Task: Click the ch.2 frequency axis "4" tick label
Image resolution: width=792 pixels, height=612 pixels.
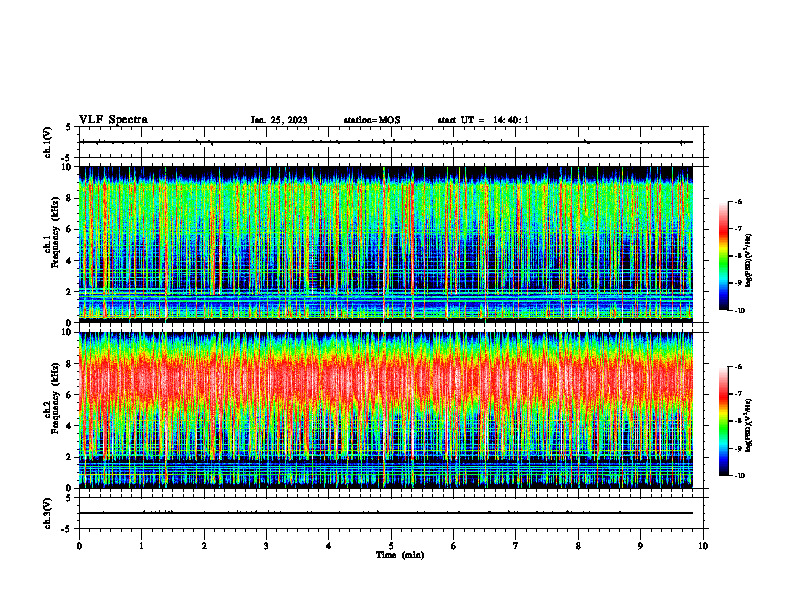Action: (70, 426)
